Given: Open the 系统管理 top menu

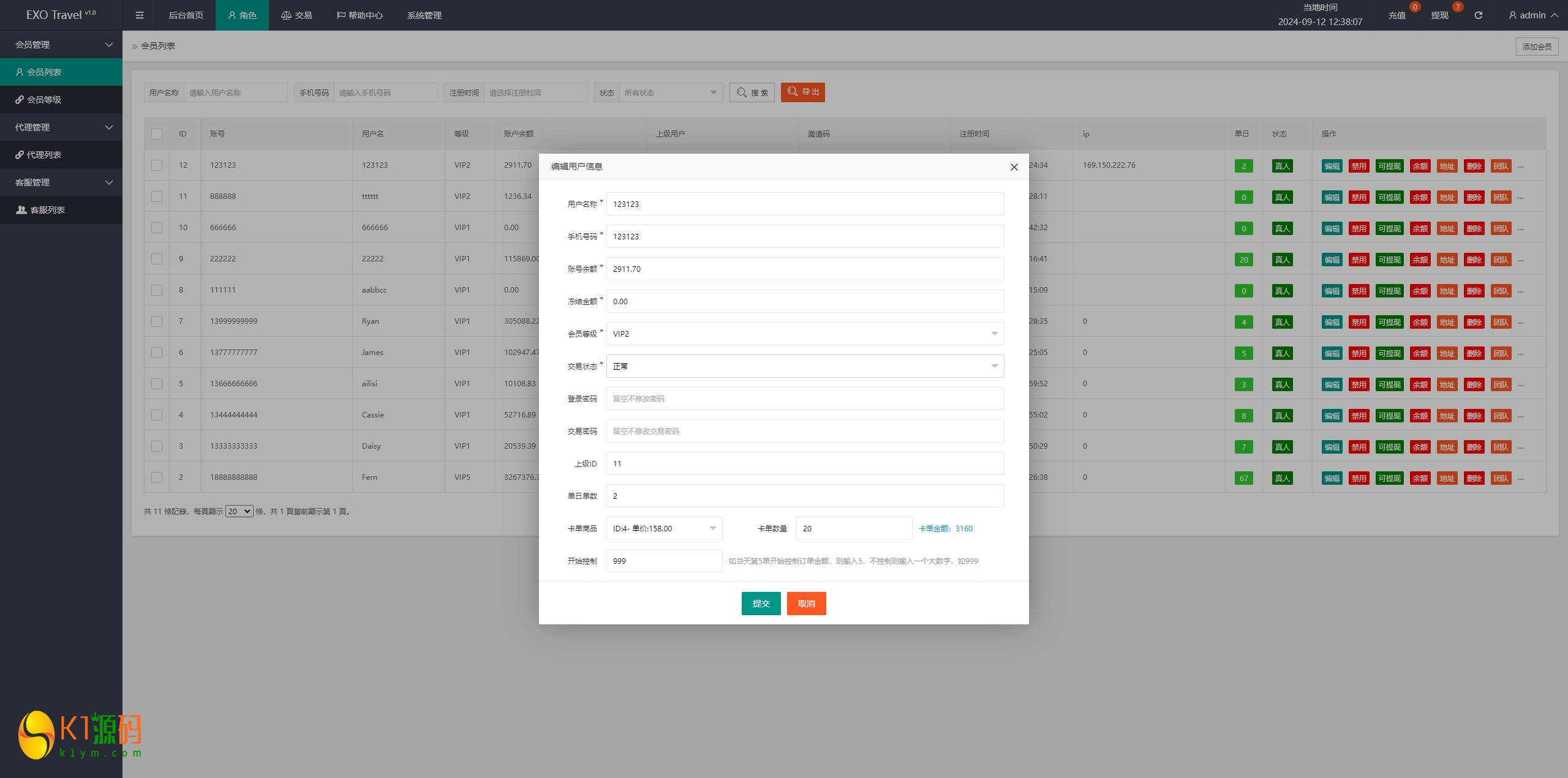Looking at the screenshot, I should [x=424, y=15].
